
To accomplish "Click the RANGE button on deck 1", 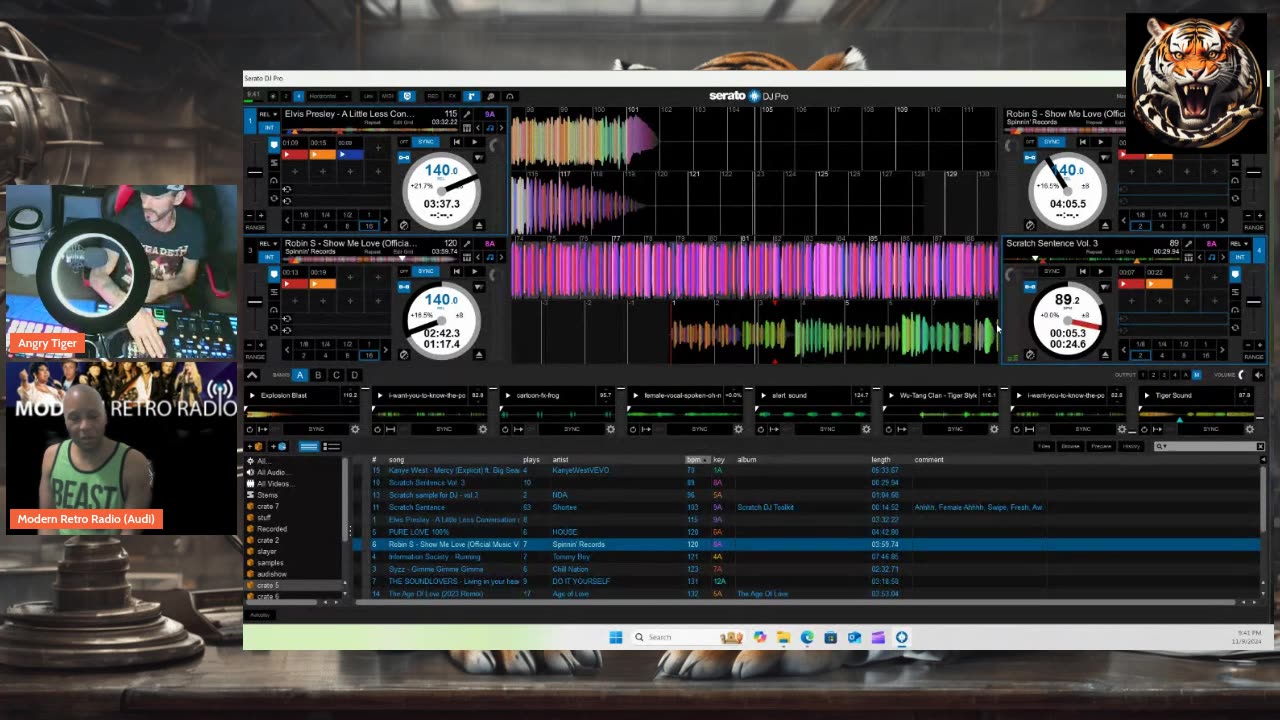I will (x=256, y=228).
